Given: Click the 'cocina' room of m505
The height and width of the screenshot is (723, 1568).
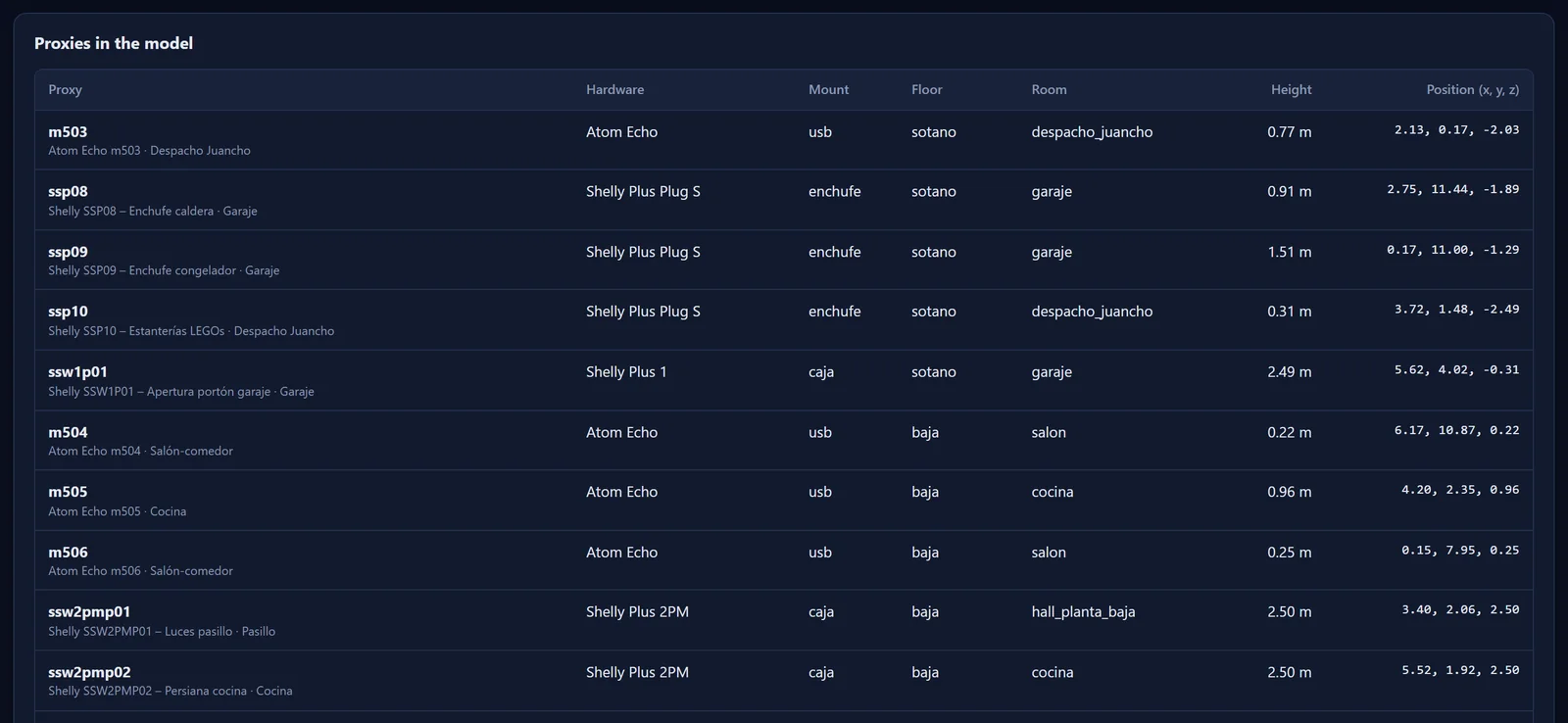Looking at the screenshot, I should click(1053, 492).
